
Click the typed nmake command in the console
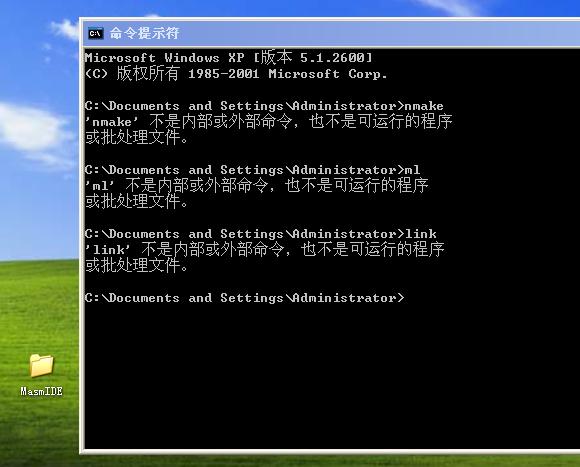pyautogui.click(x=424, y=106)
